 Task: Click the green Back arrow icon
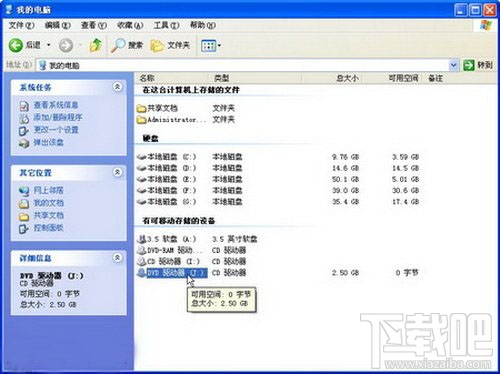point(15,45)
